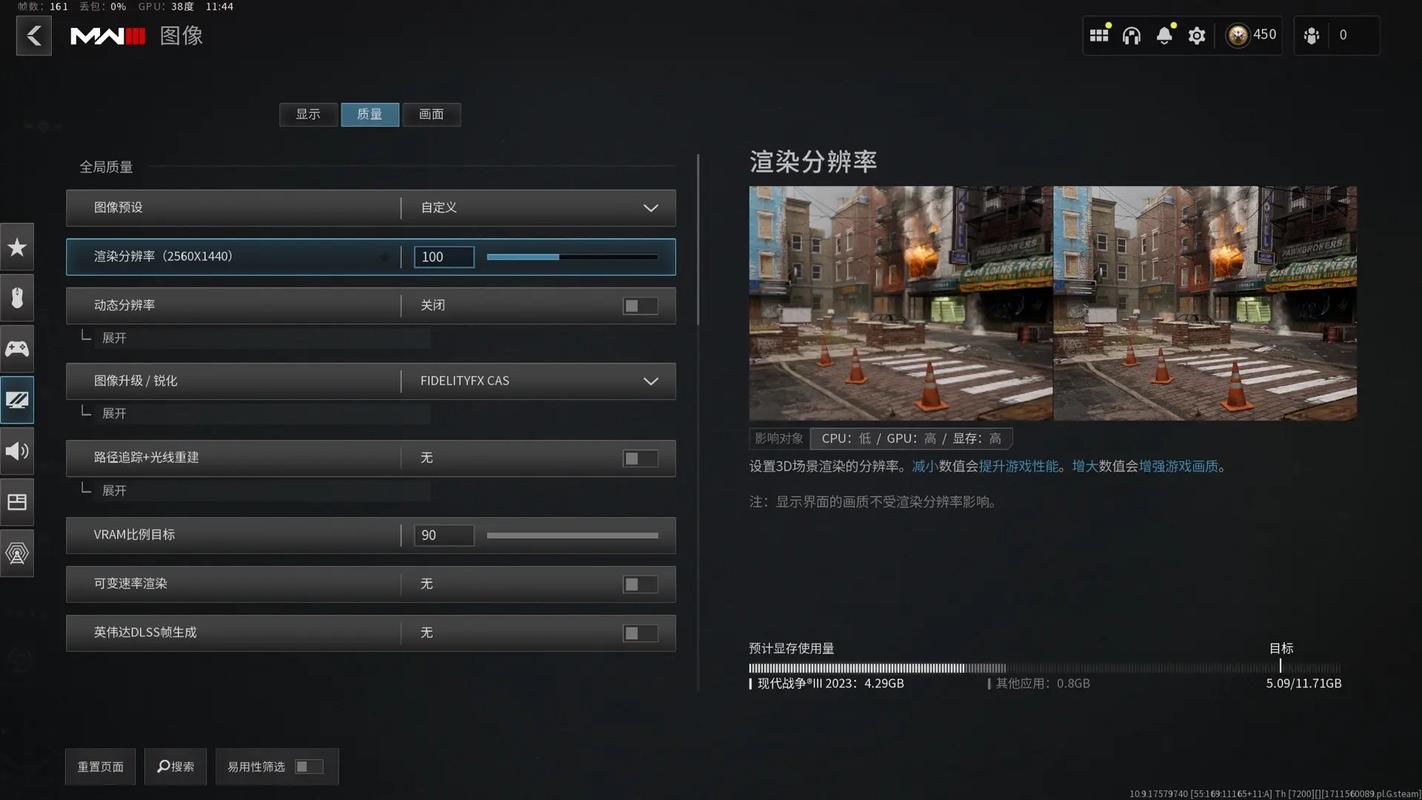1422x800 pixels.
Task: Click the 重置页面 button
Action: pos(100,767)
